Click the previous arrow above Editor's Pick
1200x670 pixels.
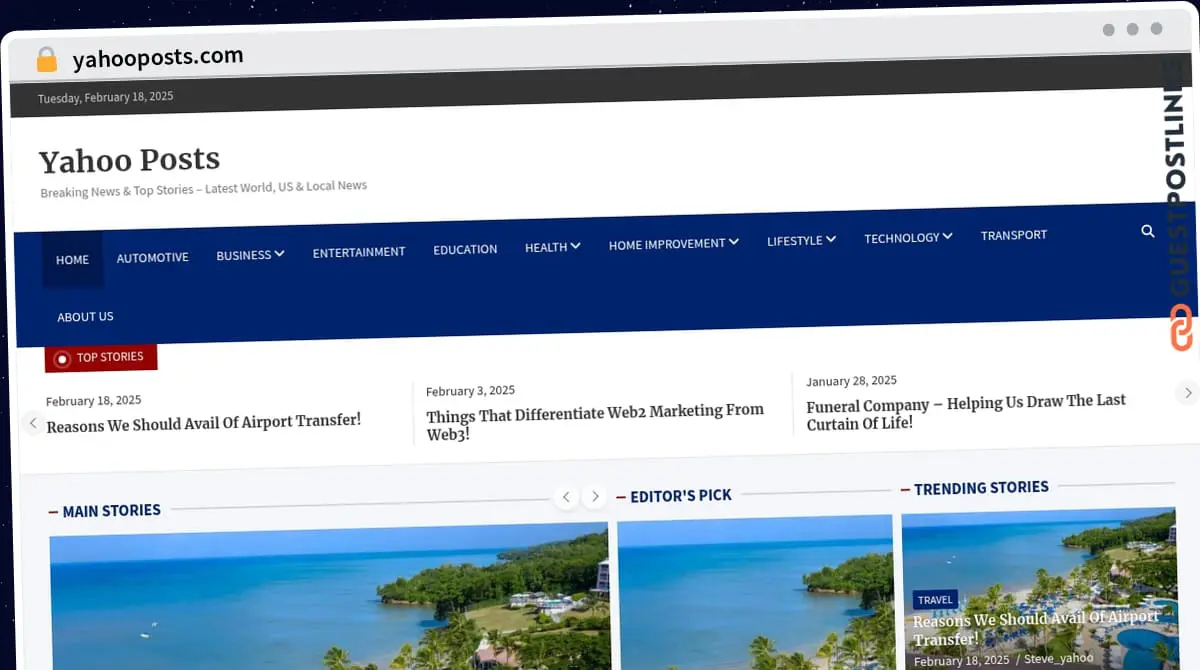pyautogui.click(x=566, y=496)
